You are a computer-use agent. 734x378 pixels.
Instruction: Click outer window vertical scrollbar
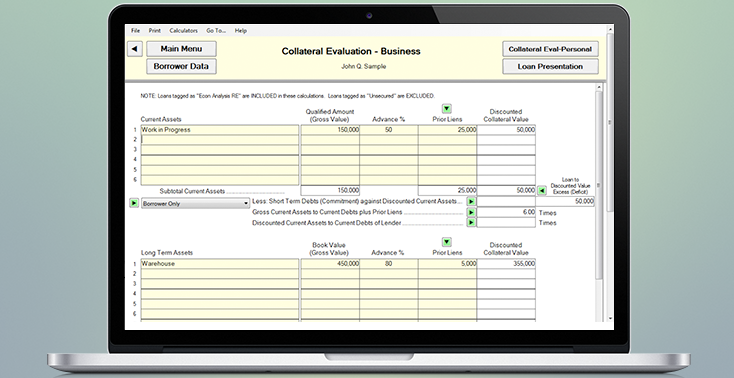pyautogui.click(x=610, y=122)
